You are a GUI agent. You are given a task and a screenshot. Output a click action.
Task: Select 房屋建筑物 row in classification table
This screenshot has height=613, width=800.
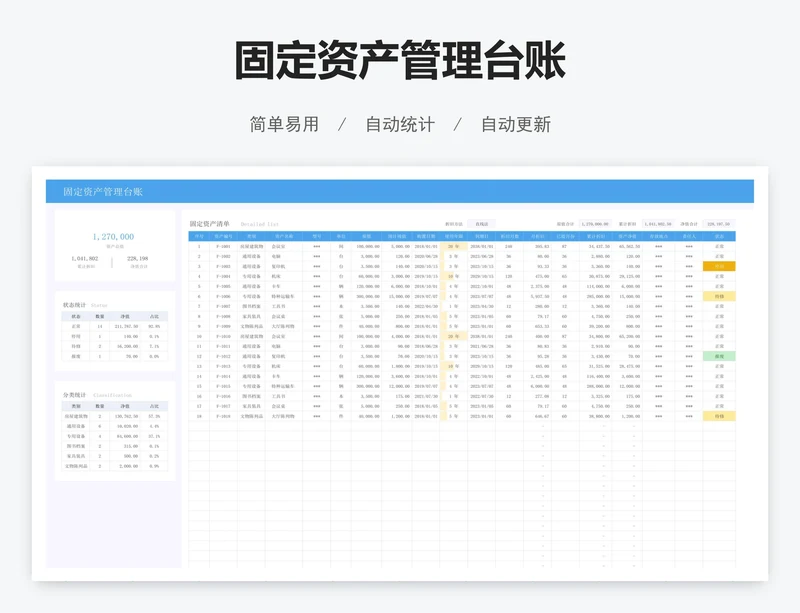[x=115, y=416]
